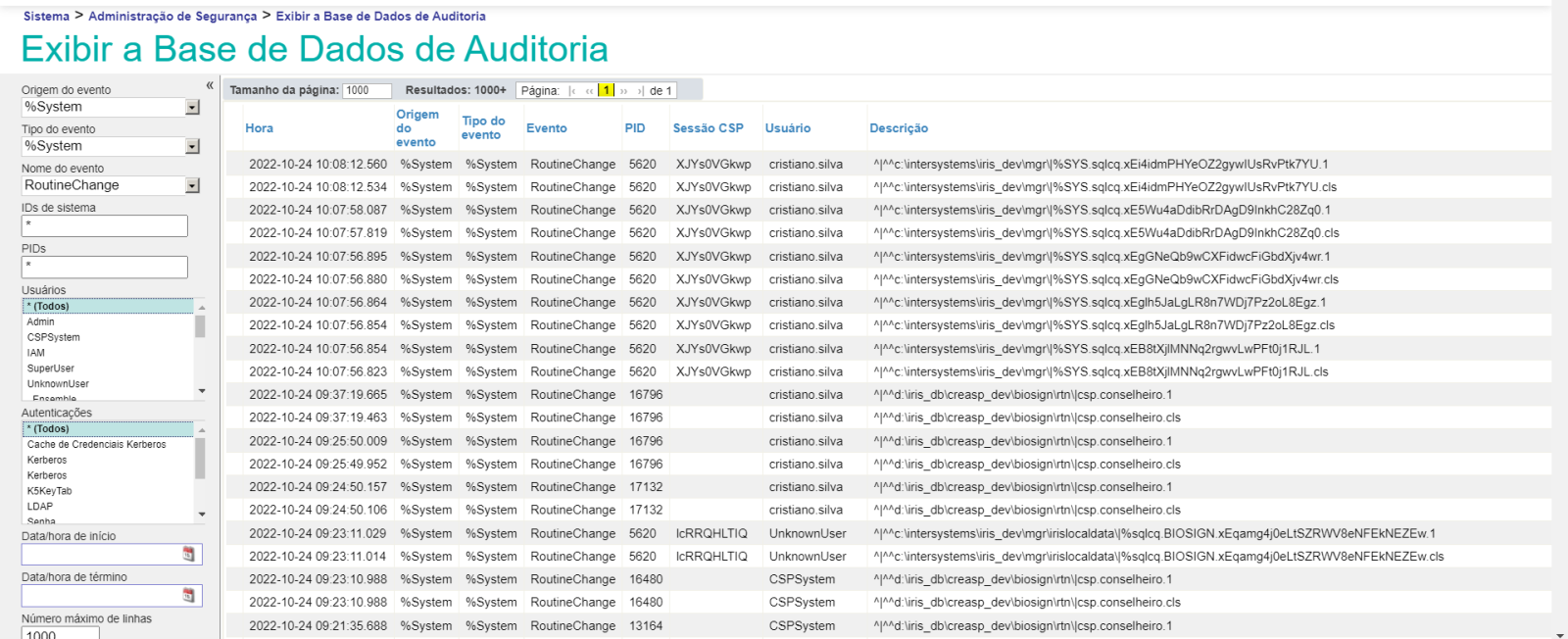Jump to last page of results
Viewport: 1568px width, 639px height.
(640, 91)
